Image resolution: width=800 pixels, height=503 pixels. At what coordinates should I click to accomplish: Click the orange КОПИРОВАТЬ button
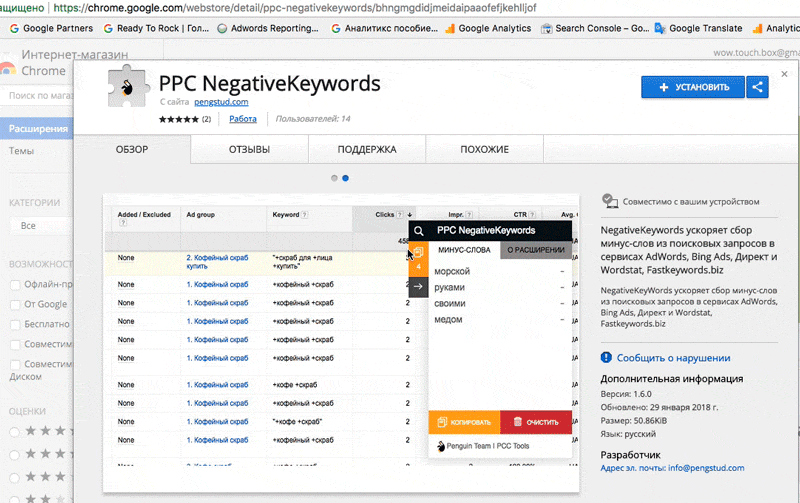coord(464,422)
